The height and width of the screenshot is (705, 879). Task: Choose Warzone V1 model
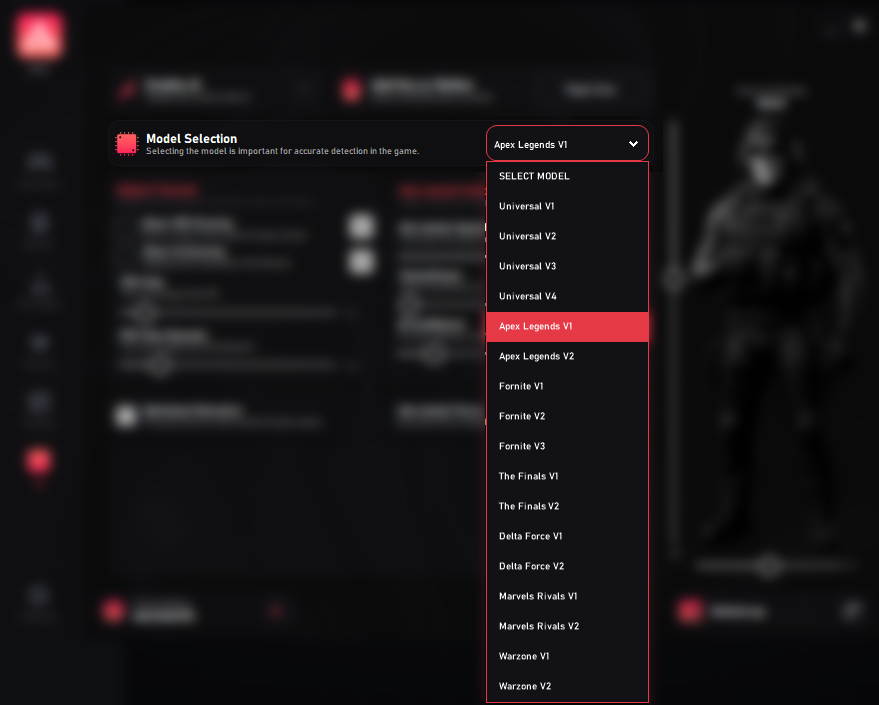pos(567,656)
